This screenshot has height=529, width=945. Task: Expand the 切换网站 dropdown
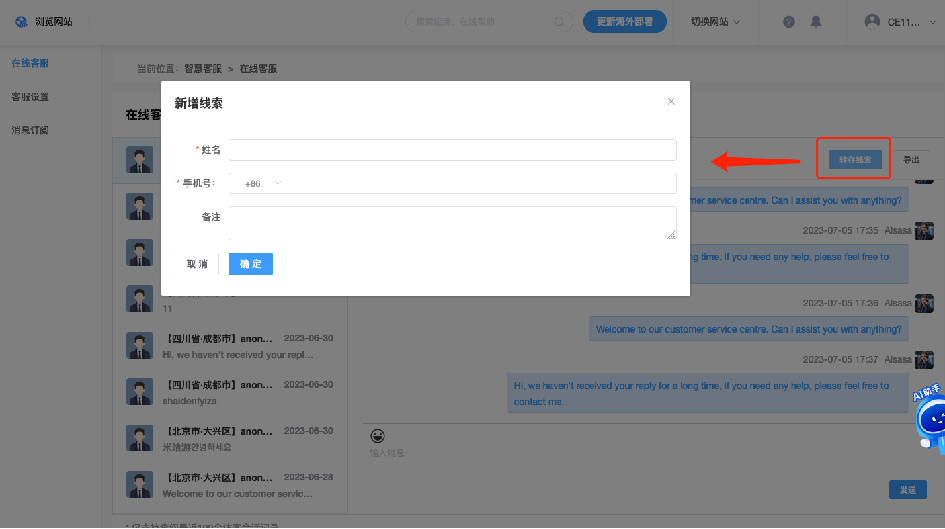pos(715,22)
